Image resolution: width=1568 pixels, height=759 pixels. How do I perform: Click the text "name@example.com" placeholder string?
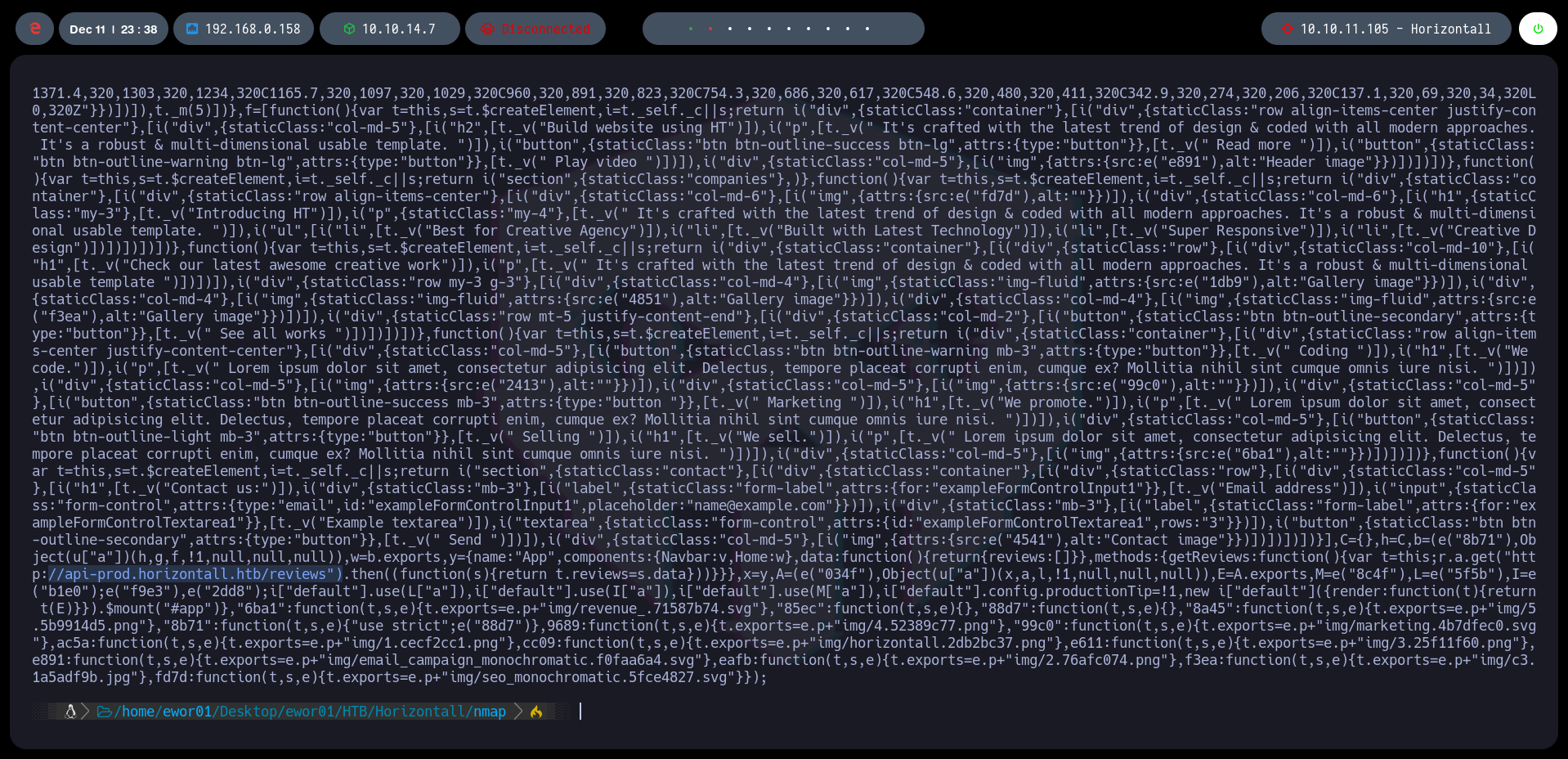point(759,505)
